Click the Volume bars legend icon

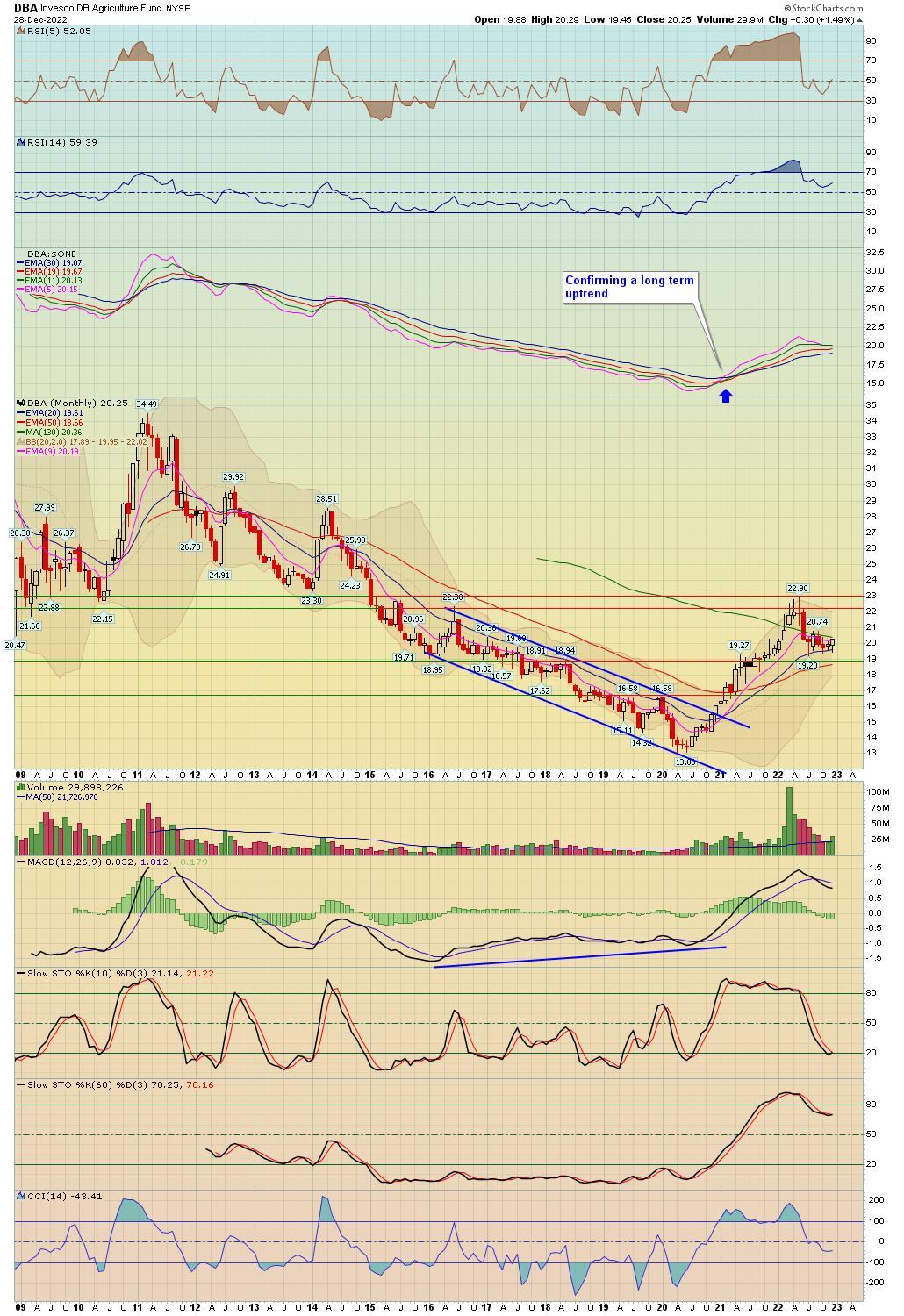click(21, 788)
